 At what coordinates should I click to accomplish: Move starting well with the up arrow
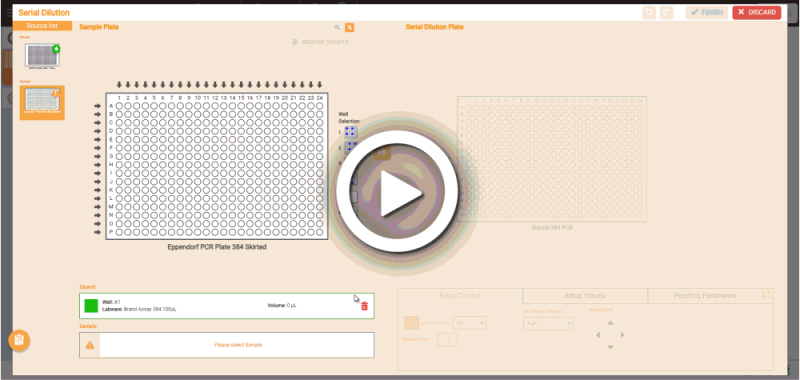(610, 323)
